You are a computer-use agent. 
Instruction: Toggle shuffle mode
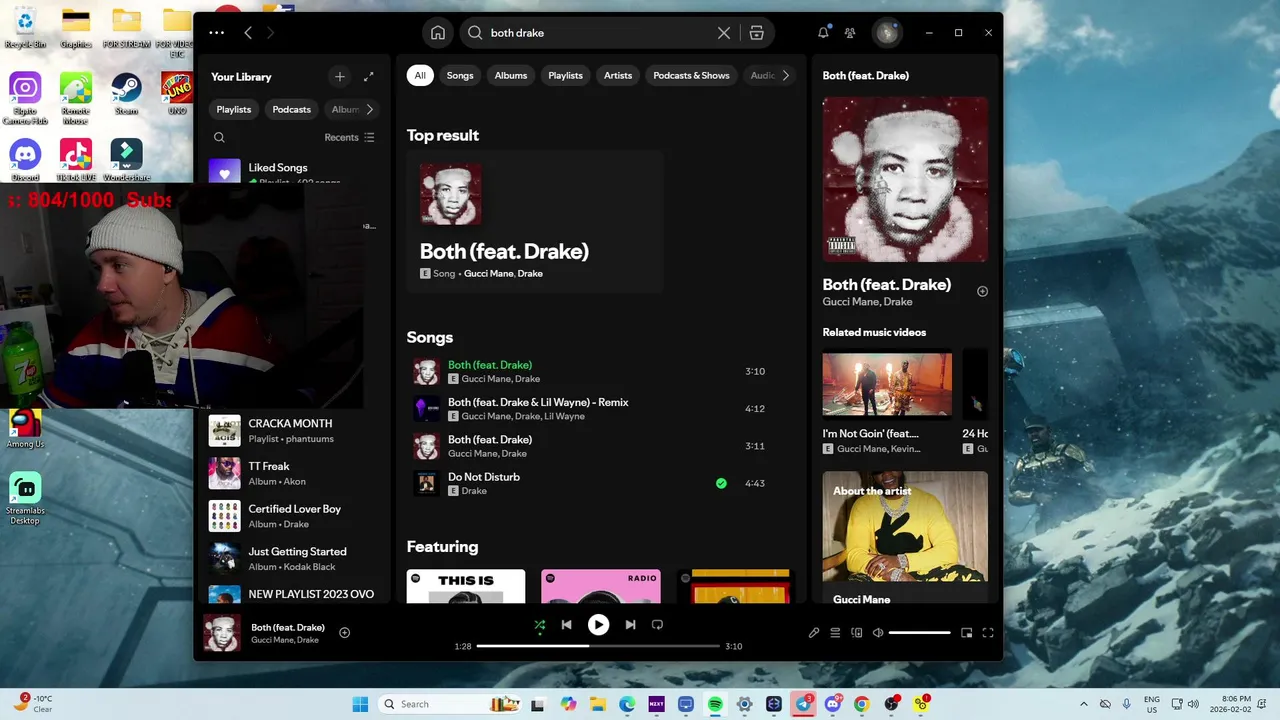click(539, 625)
